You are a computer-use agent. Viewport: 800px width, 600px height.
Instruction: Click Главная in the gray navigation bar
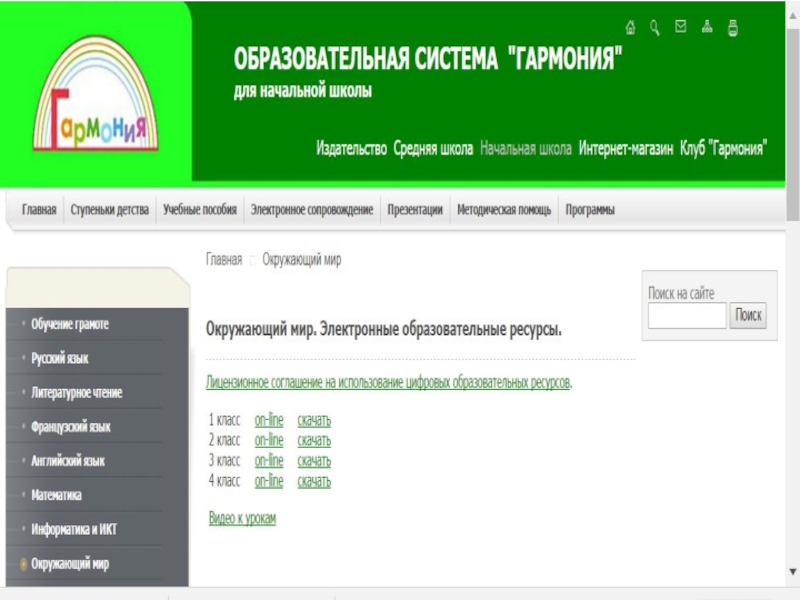coord(39,210)
